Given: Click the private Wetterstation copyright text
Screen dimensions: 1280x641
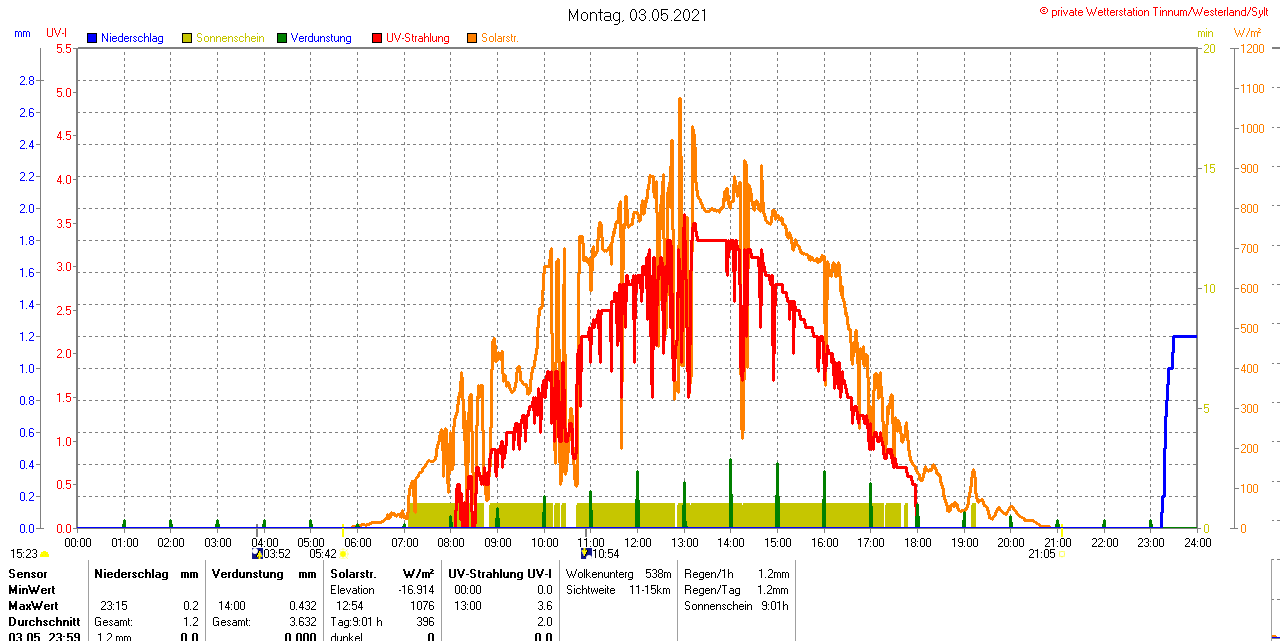Looking at the screenshot, I should tap(1158, 11).
